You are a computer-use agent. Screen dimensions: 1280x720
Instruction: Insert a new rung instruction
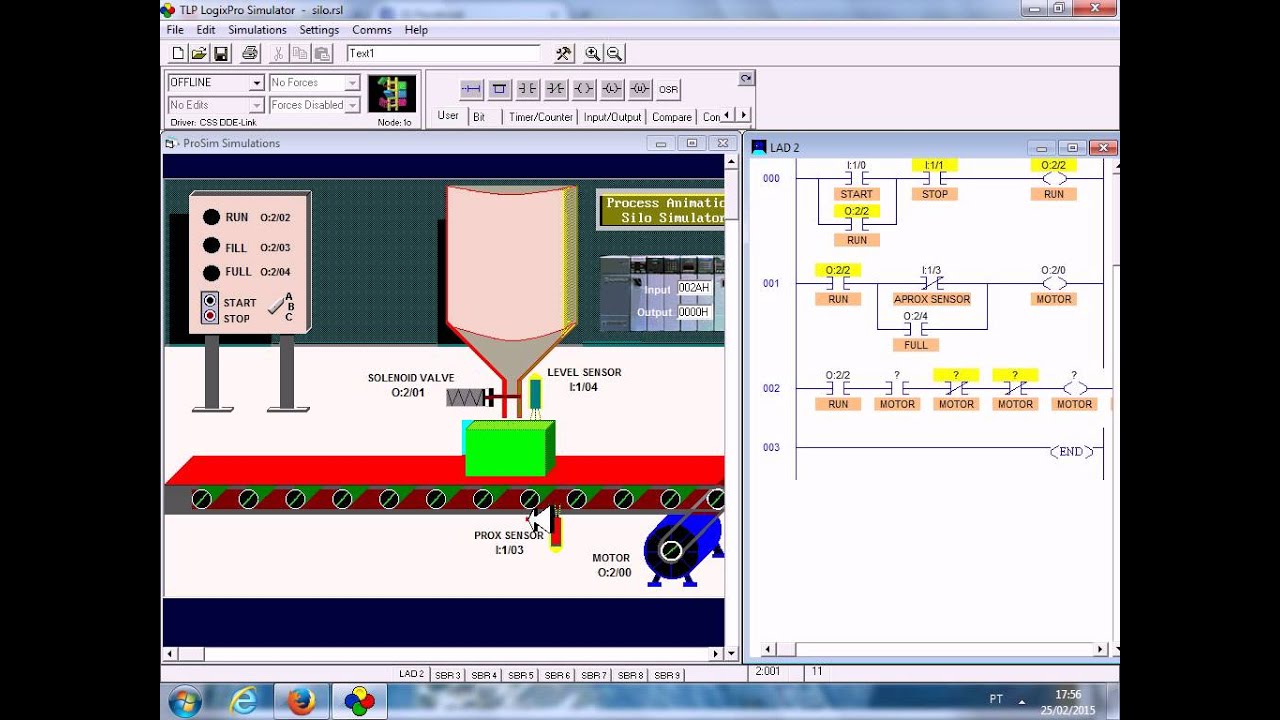point(471,89)
